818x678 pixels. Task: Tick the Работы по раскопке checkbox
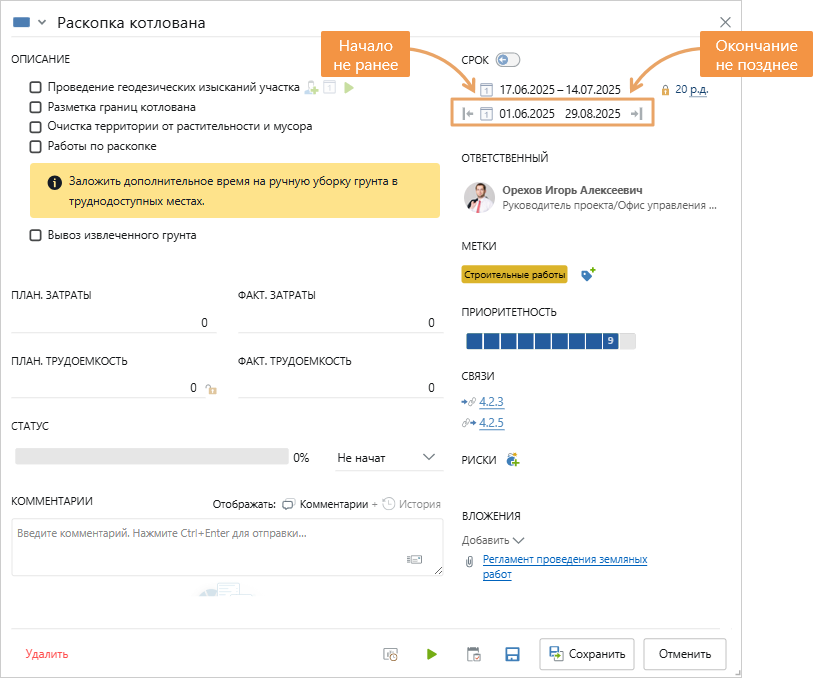(36, 147)
